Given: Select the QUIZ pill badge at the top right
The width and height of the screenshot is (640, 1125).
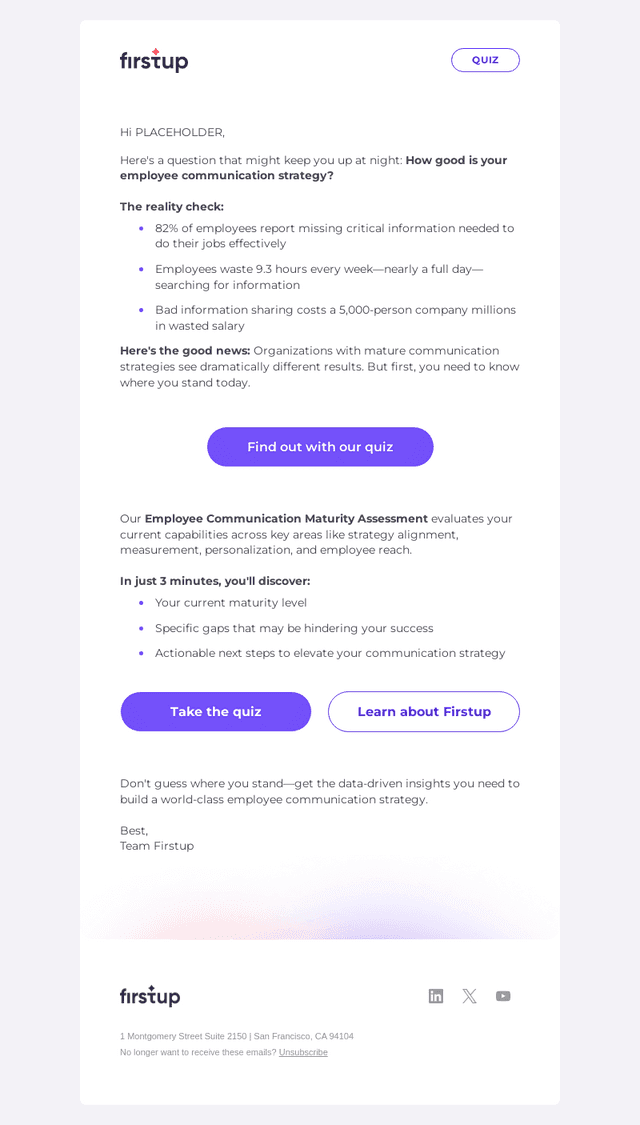Looking at the screenshot, I should [485, 60].
